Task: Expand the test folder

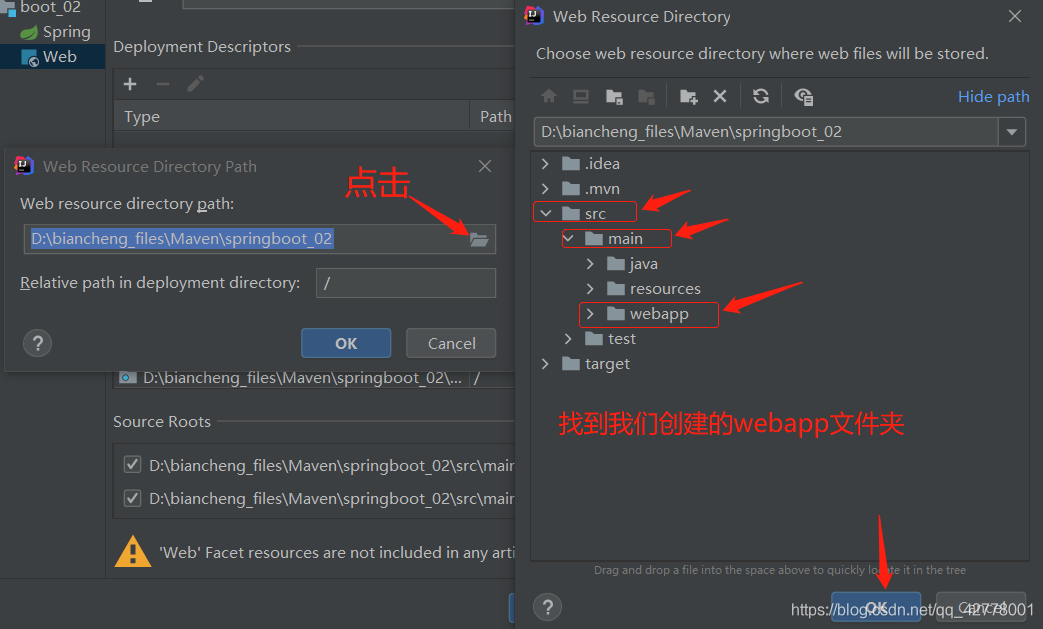Action: click(x=568, y=339)
